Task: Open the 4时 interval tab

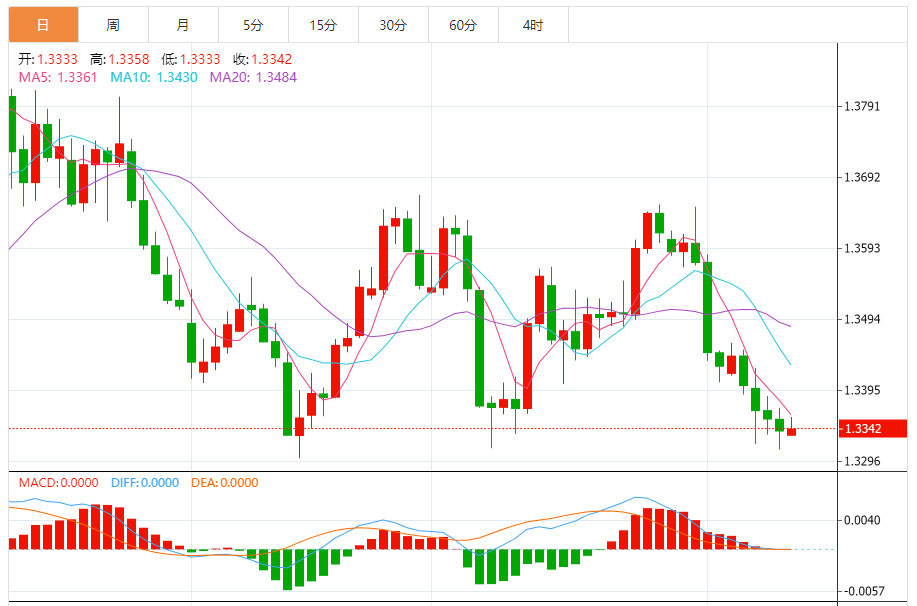Action: pyautogui.click(x=533, y=25)
